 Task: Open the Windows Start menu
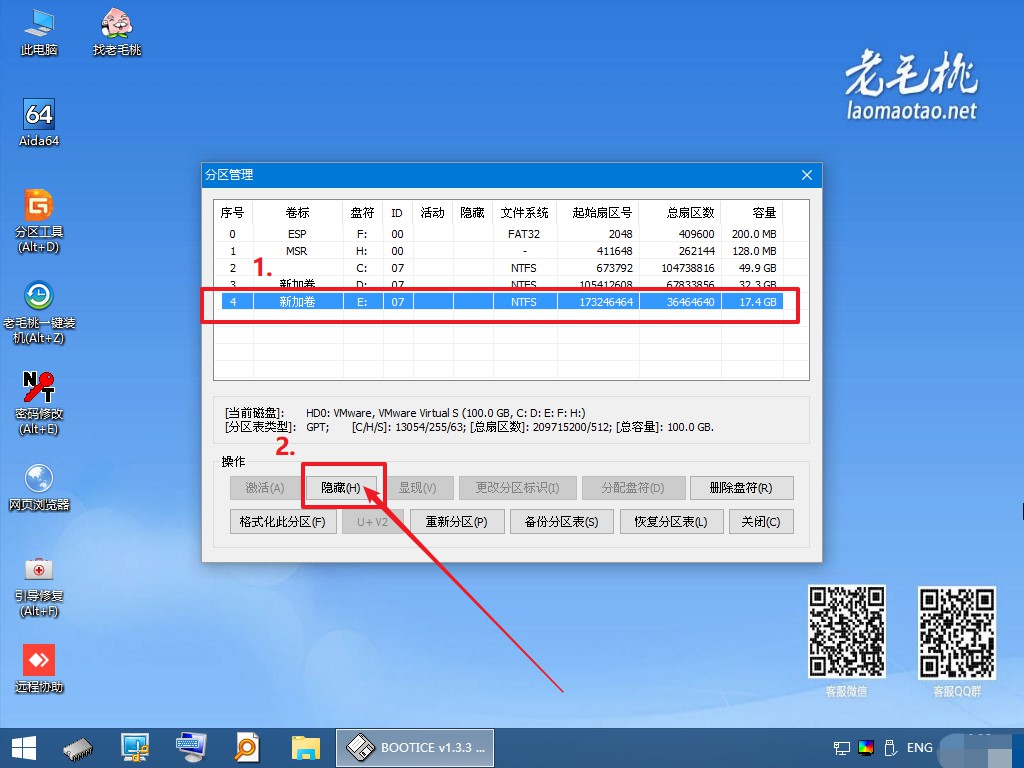click(24, 748)
